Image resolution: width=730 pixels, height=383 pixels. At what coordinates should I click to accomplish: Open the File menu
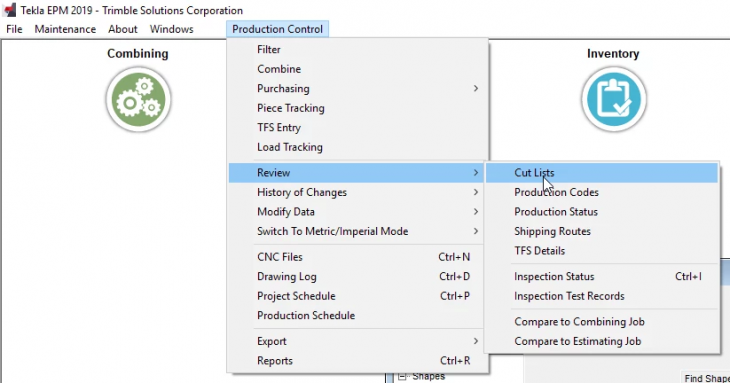point(14,29)
